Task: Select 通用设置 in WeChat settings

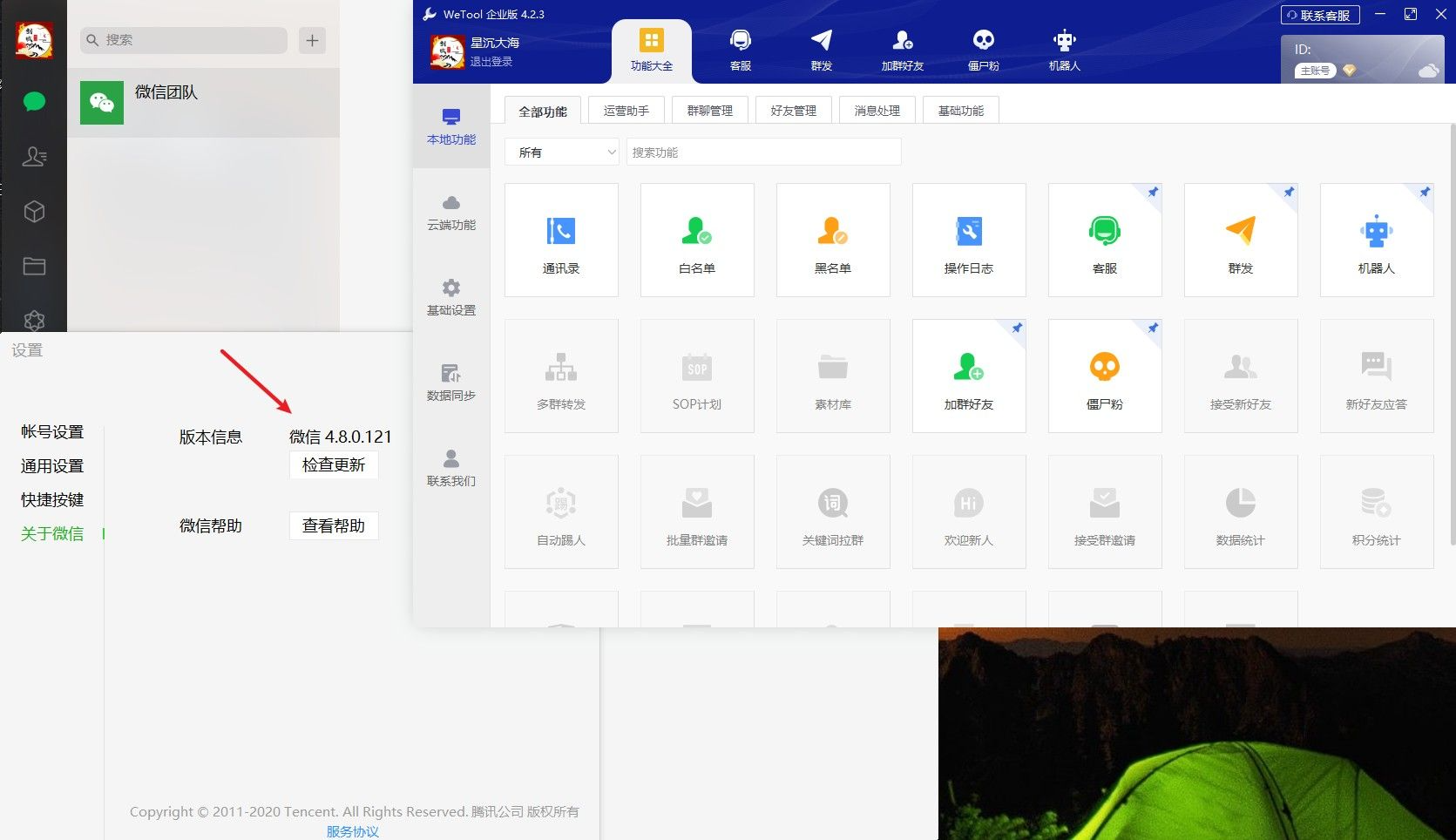Action: [x=52, y=466]
